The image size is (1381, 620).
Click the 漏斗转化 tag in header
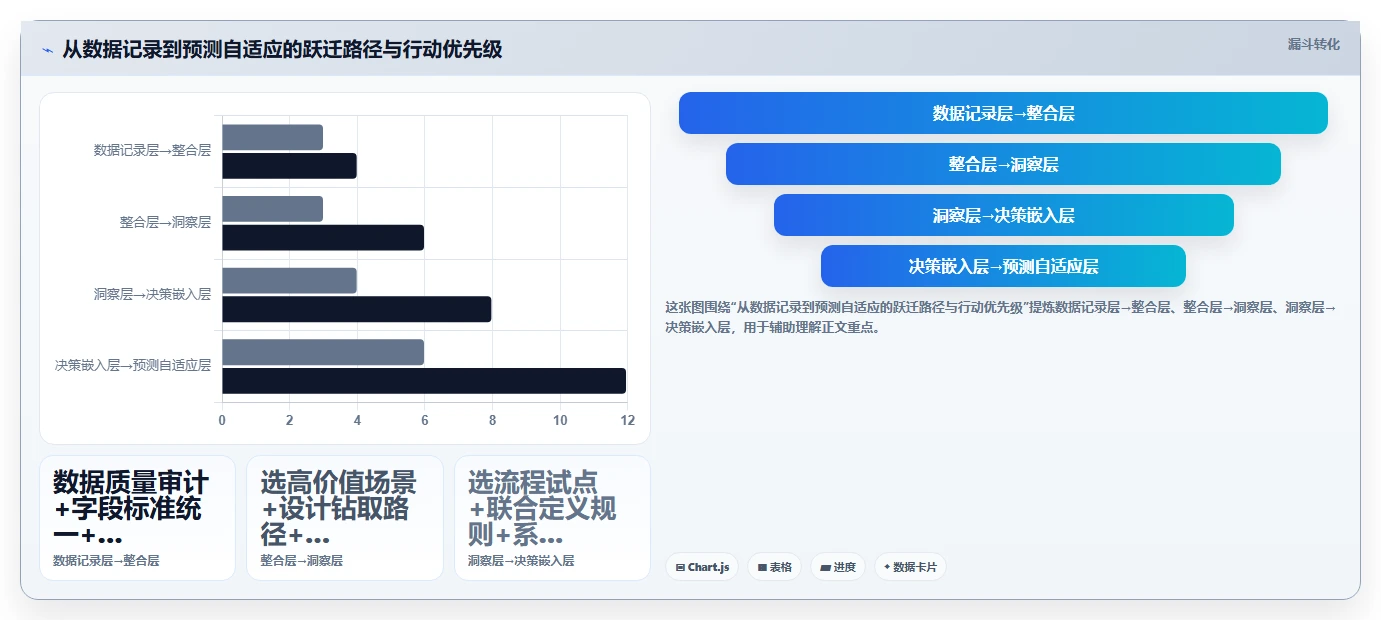coord(1313,44)
